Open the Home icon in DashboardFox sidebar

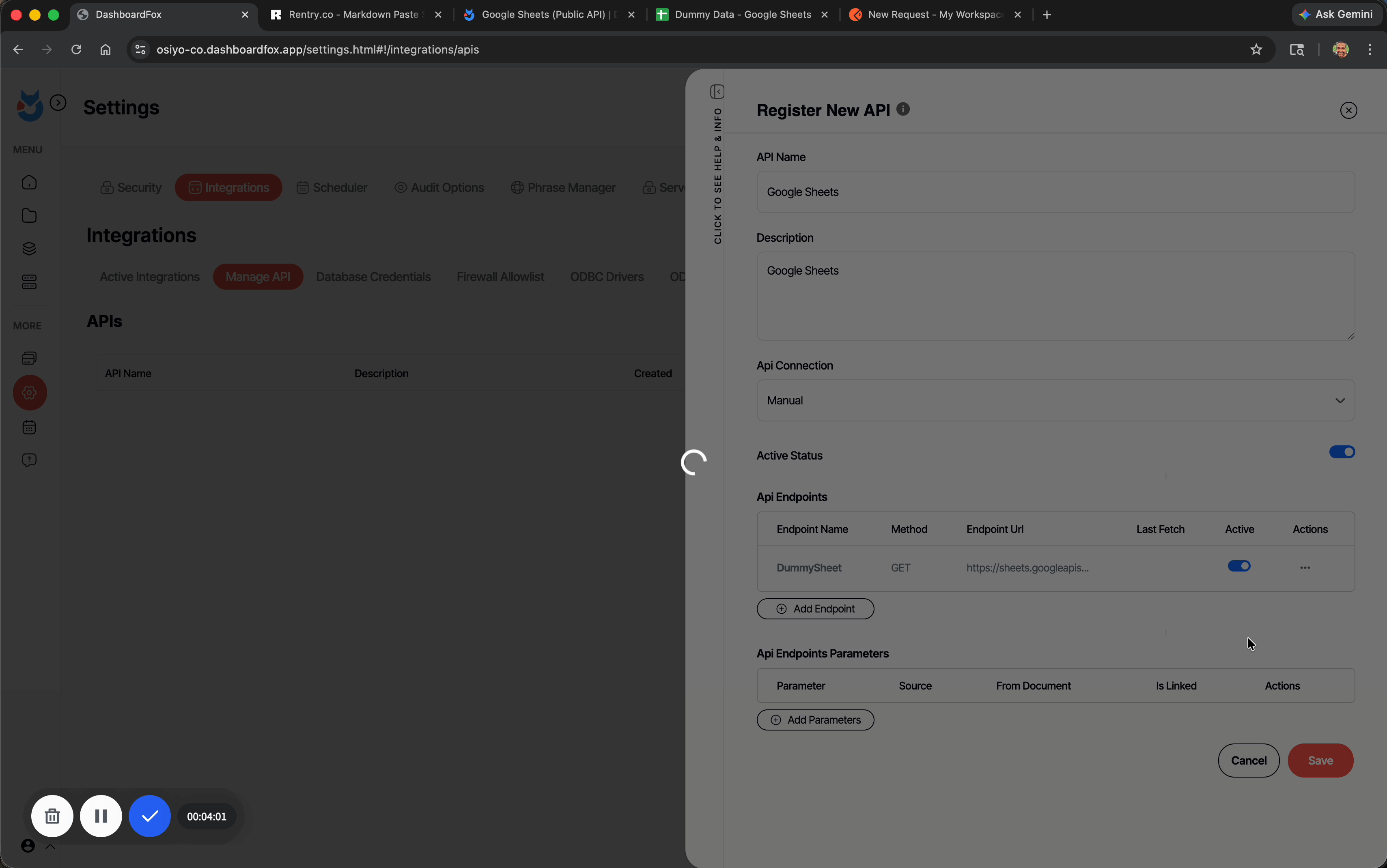point(29,183)
